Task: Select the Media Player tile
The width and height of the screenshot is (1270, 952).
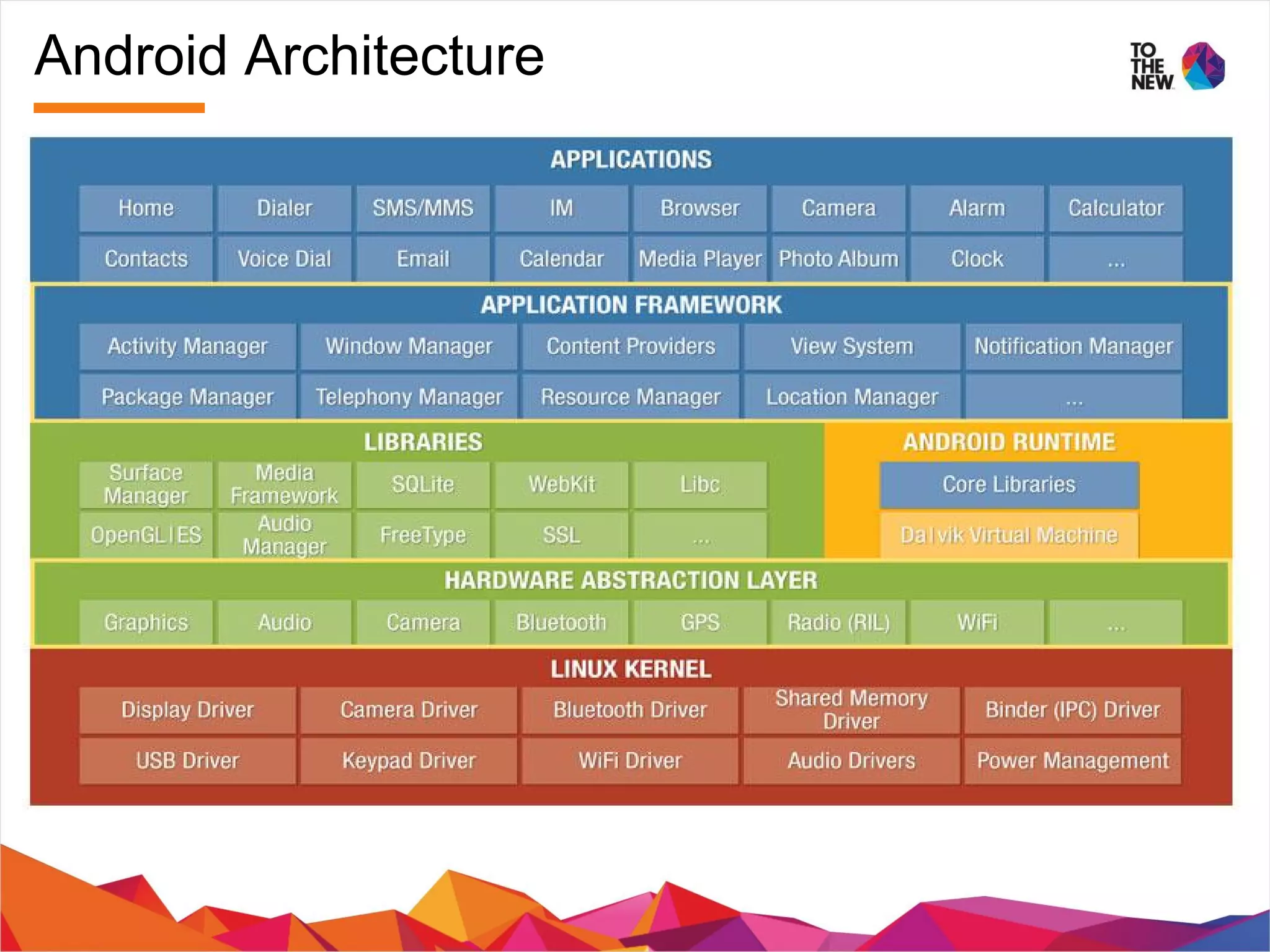Action: [x=699, y=259]
